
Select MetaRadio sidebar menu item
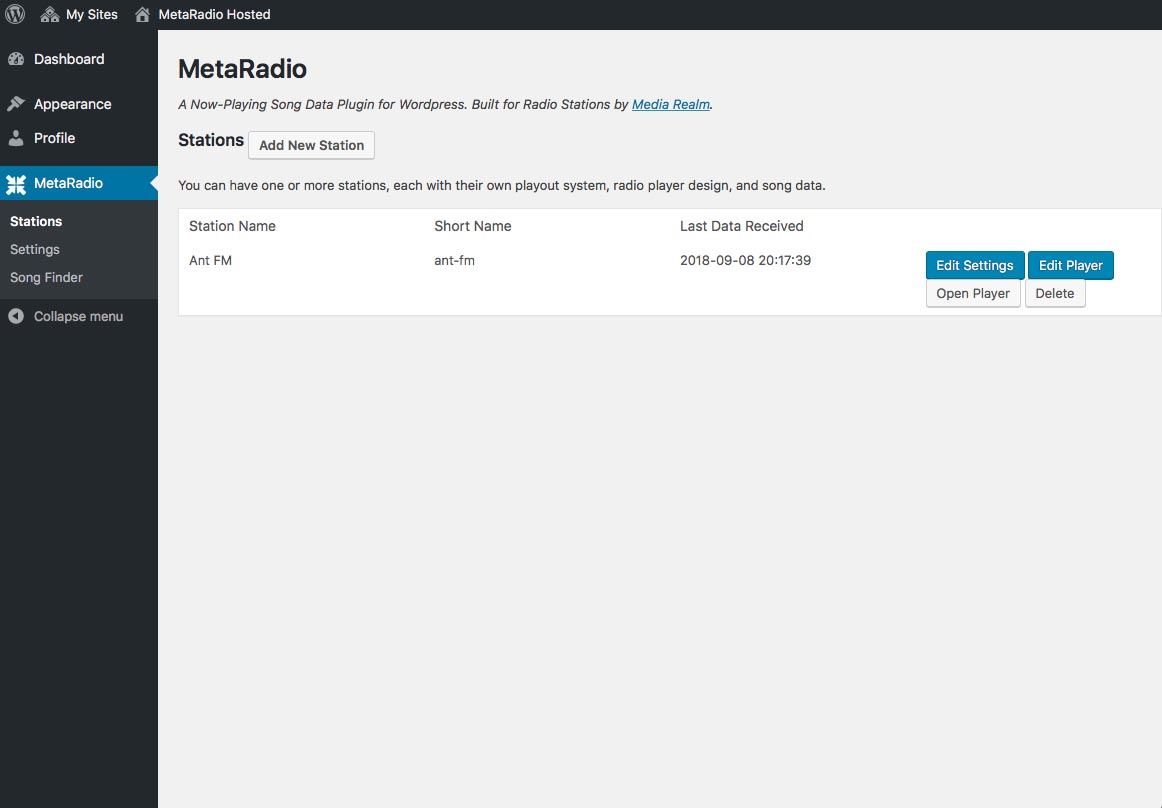click(x=79, y=183)
